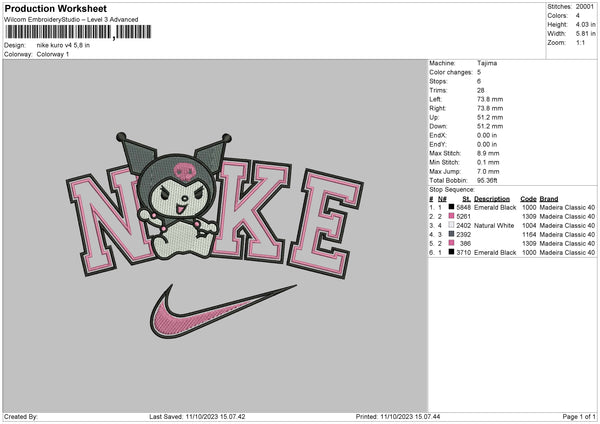Image resolution: width=600 pixels, height=424 pixels.
Task: Click the 'Left:' measurement label
Action: (x=435, y=99)
